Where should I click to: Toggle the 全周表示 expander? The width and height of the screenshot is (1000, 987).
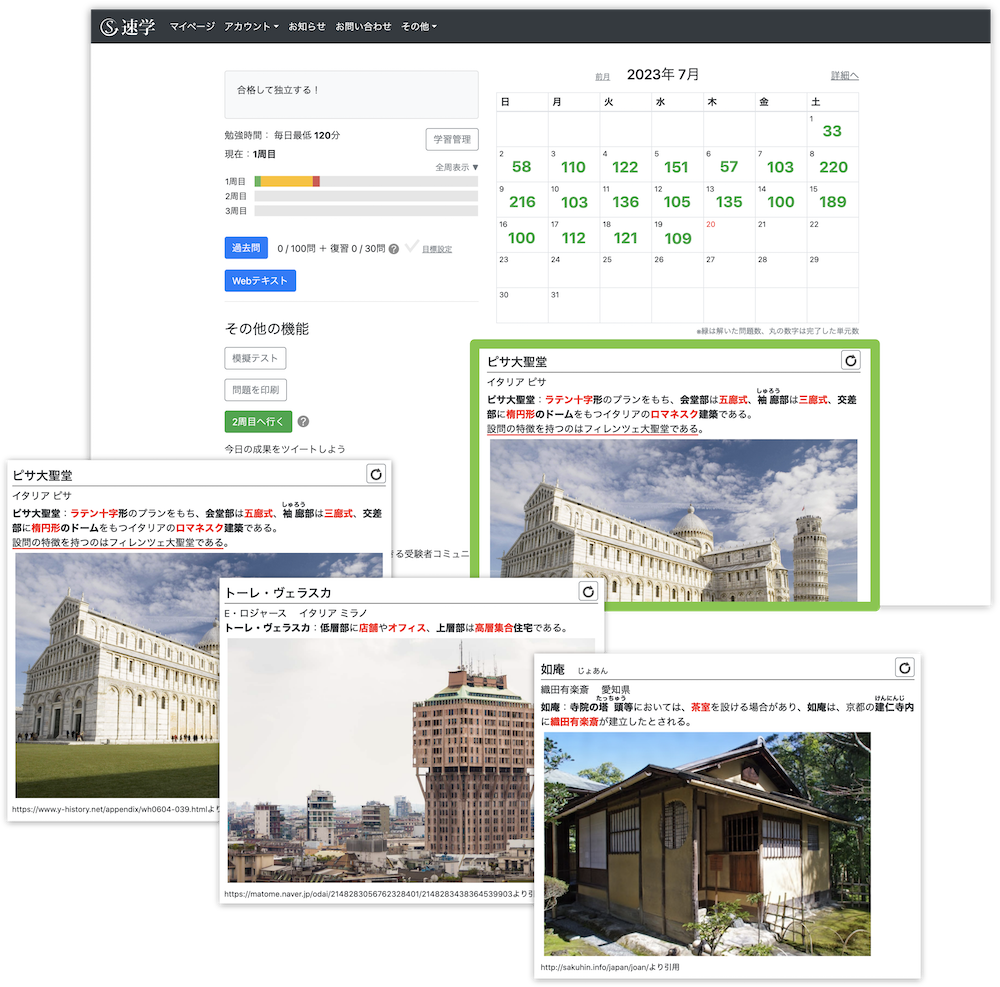[x=457, y=167]
